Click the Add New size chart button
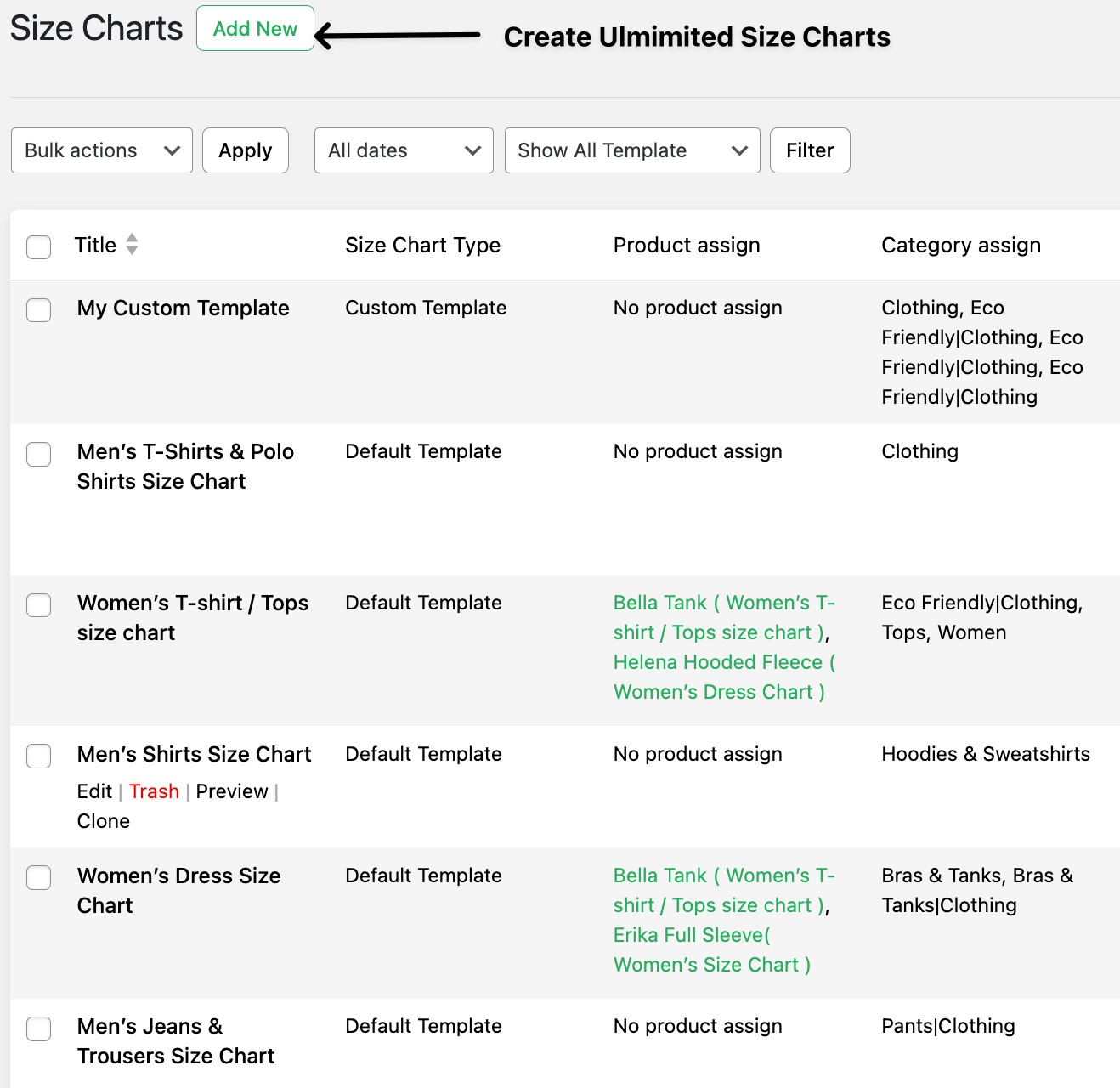Screen dimensions: 1120x1088 click(x=255, y=28)
